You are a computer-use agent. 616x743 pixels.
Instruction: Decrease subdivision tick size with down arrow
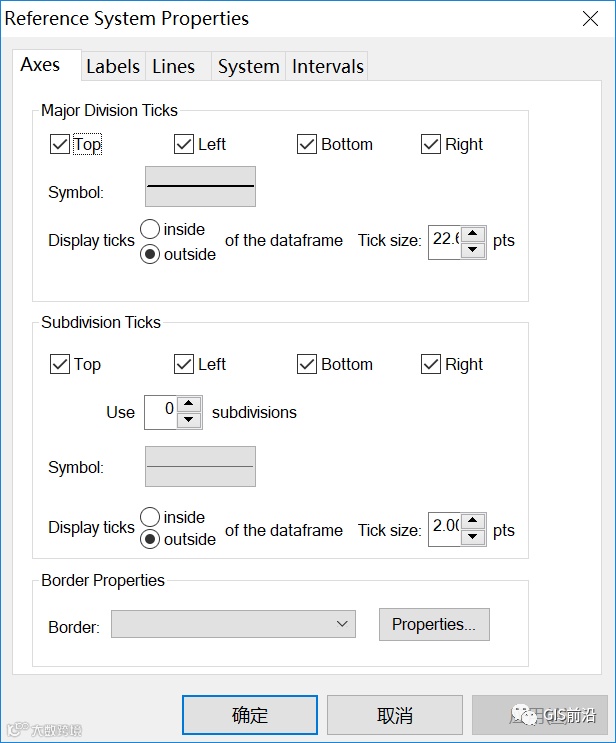(472, 537)
